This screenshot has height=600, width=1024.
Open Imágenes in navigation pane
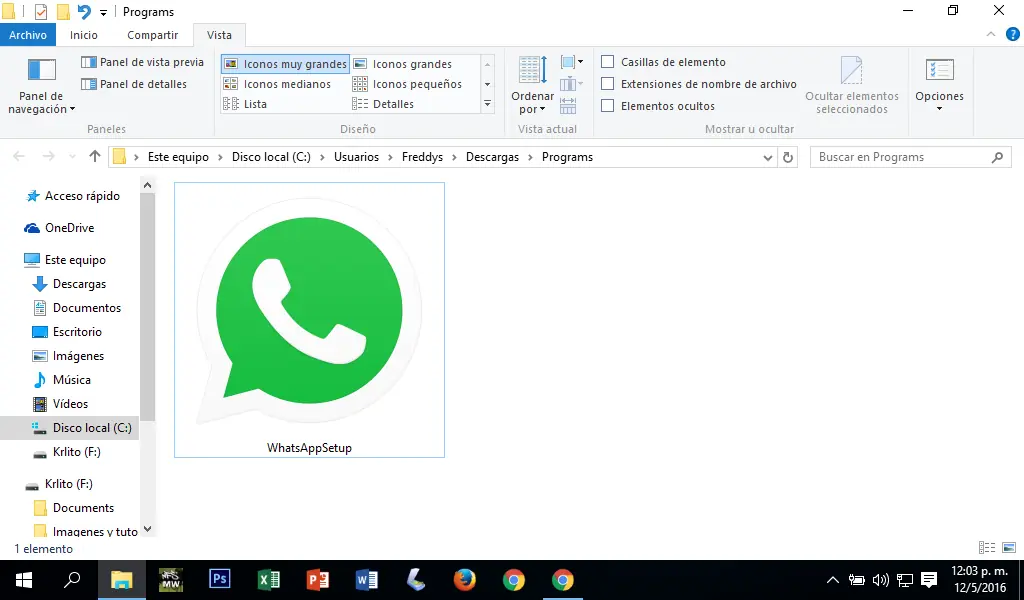(x=69, y=356)
